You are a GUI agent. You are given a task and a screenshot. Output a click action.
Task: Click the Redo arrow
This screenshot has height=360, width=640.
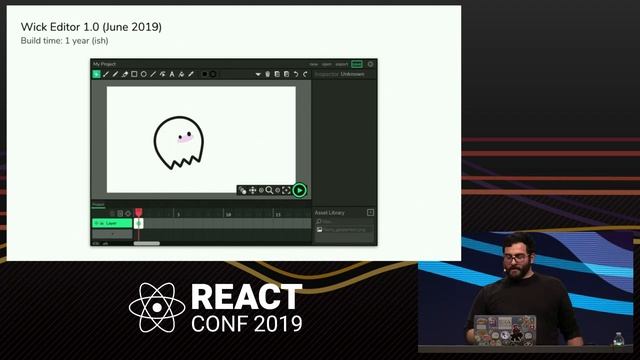pyautogui.click(x=305, y=74)
